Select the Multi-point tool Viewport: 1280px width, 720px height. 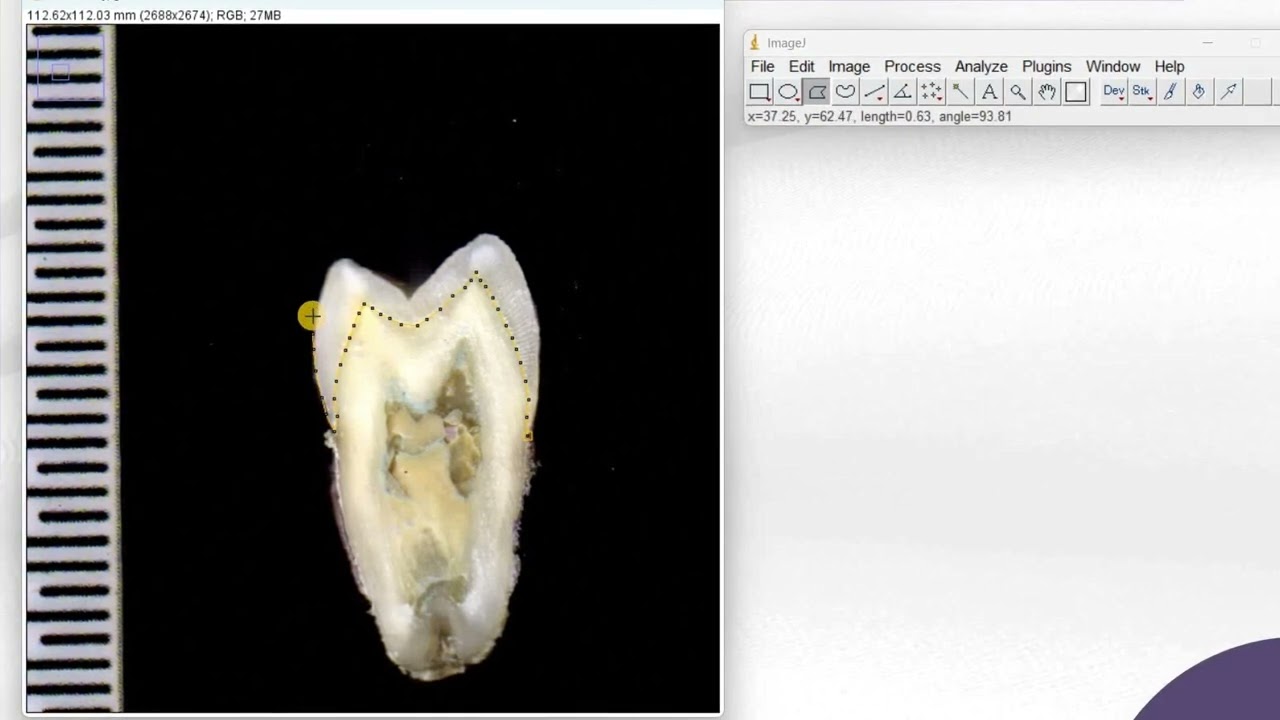[x=932, y=92]
